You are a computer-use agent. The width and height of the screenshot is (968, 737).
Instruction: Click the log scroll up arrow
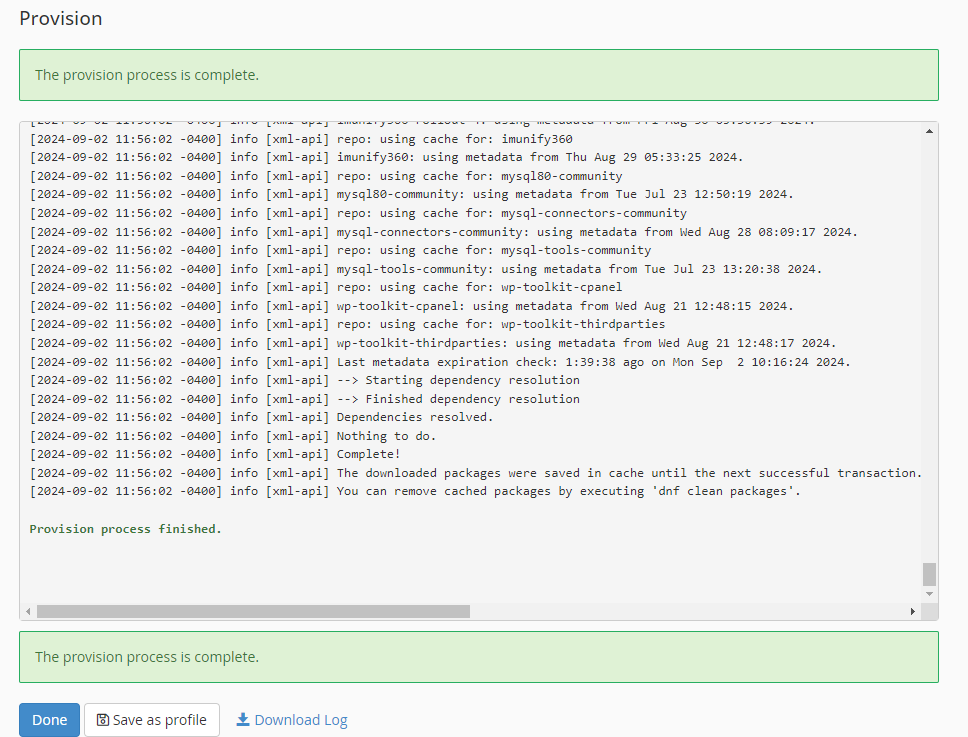[x=929, y=131]
